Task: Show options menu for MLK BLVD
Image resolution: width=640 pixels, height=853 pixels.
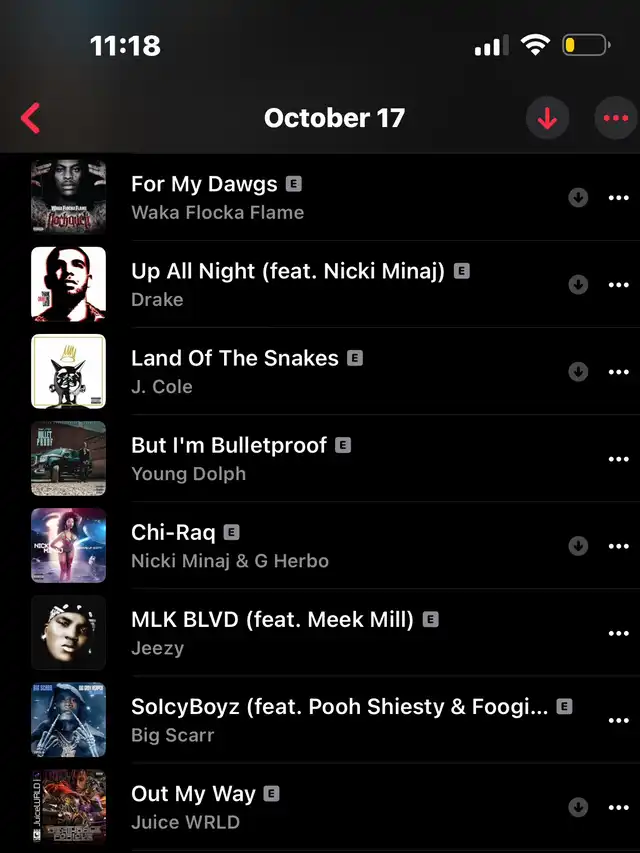Action: click(618, 633)
